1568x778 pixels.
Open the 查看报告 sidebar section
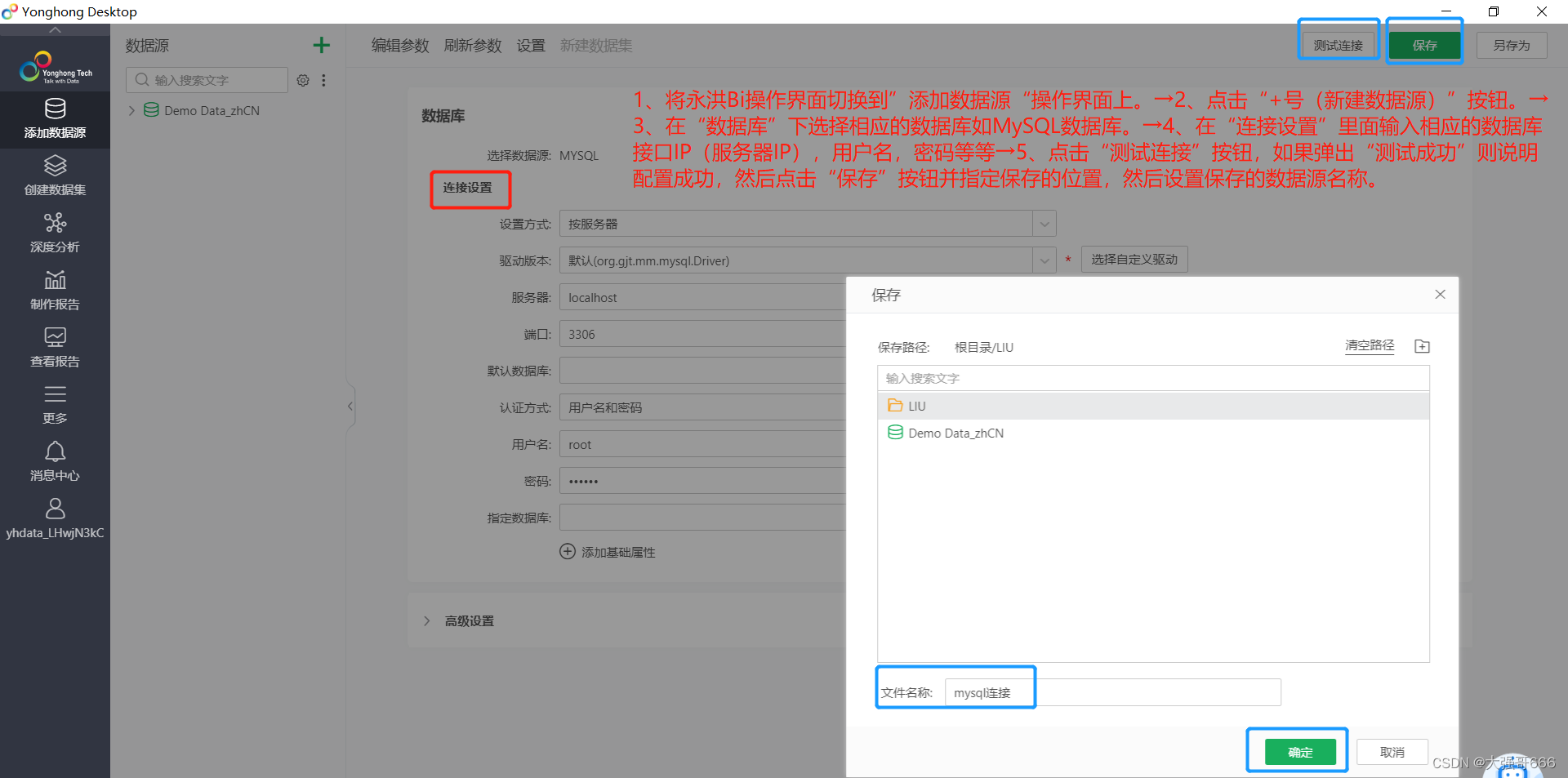55,348
